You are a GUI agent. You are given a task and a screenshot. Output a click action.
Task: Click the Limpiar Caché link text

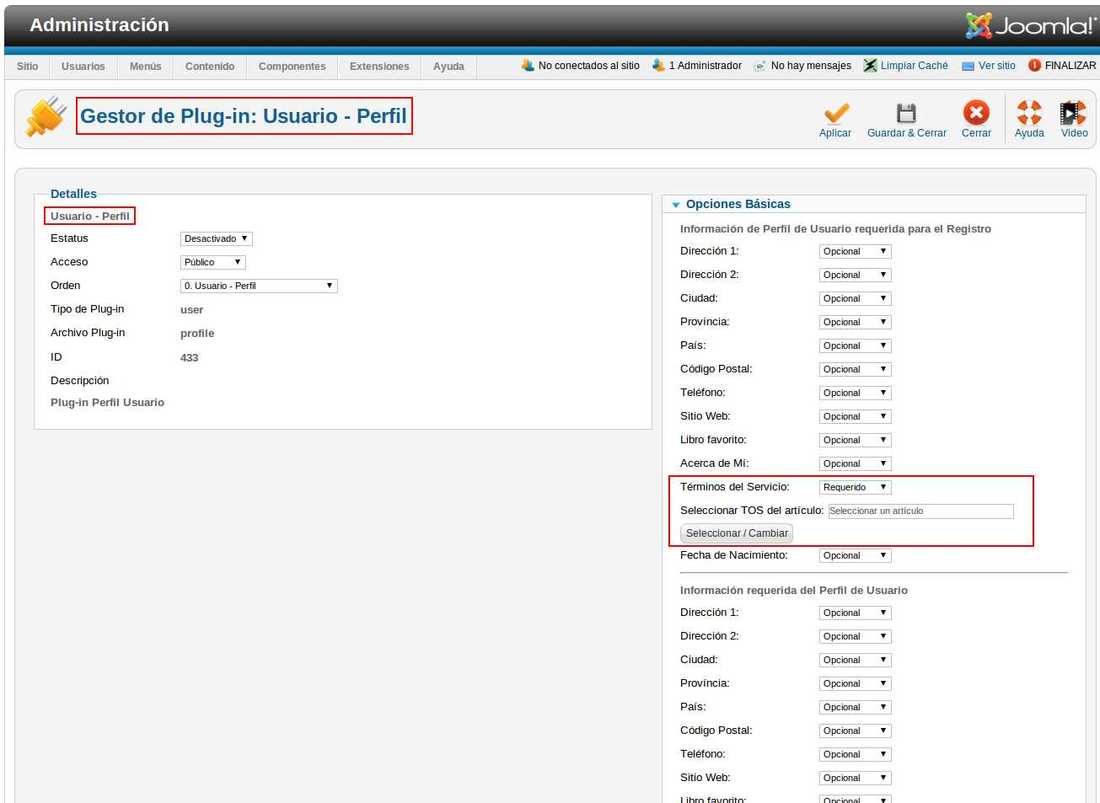coord(914,65)
